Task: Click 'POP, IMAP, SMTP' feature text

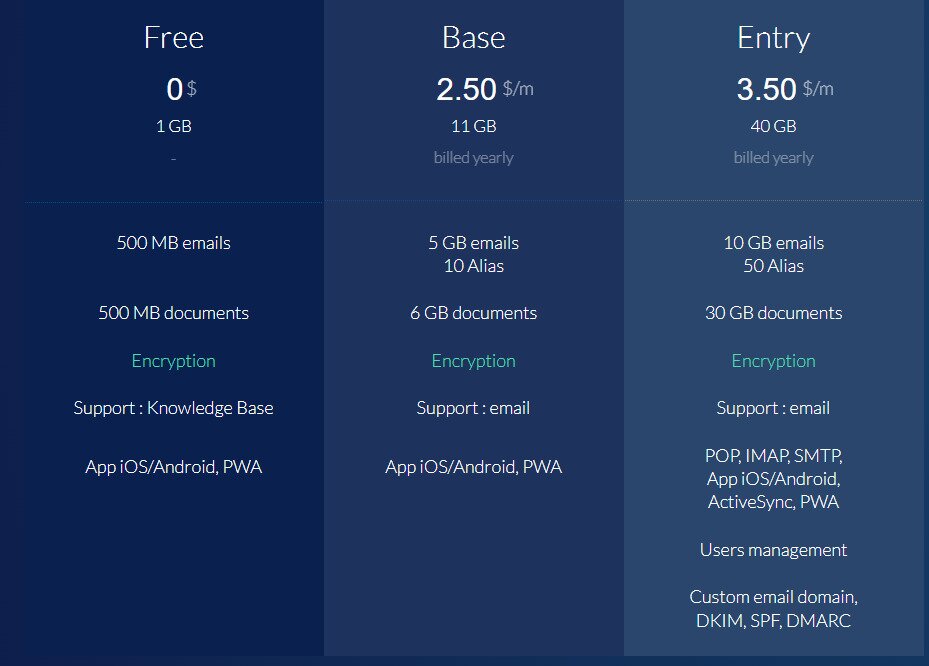Action: (x=773, y=456)
